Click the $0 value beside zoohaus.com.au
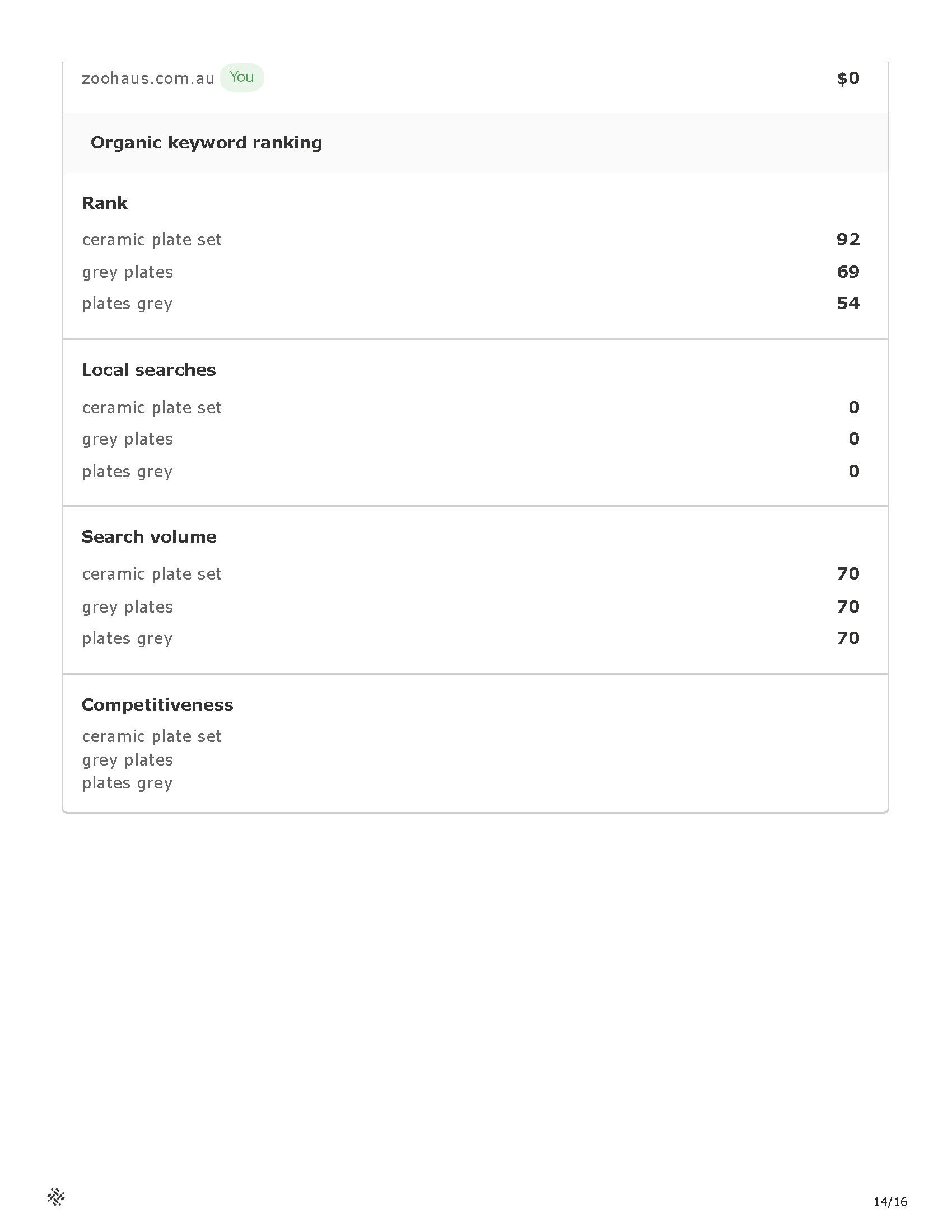The width and height of the screenshot is (952, 1232). tap(848, 78)
